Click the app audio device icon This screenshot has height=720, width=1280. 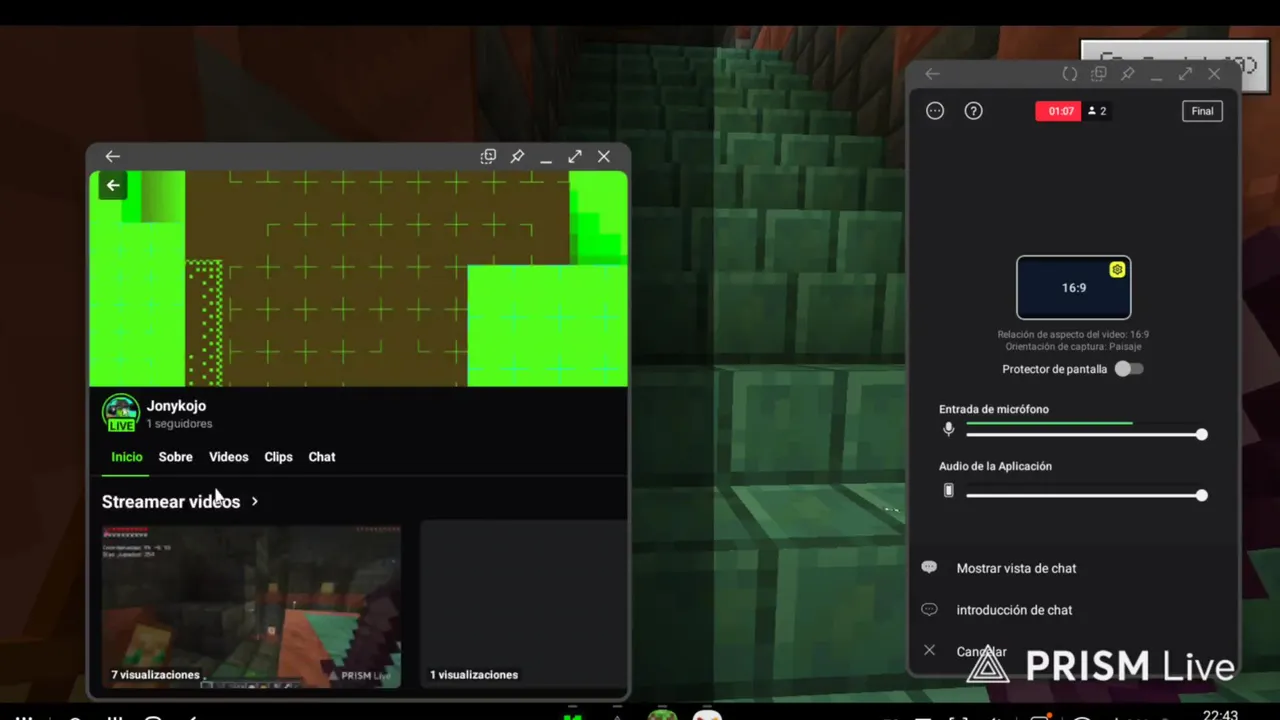pos(949,491)
